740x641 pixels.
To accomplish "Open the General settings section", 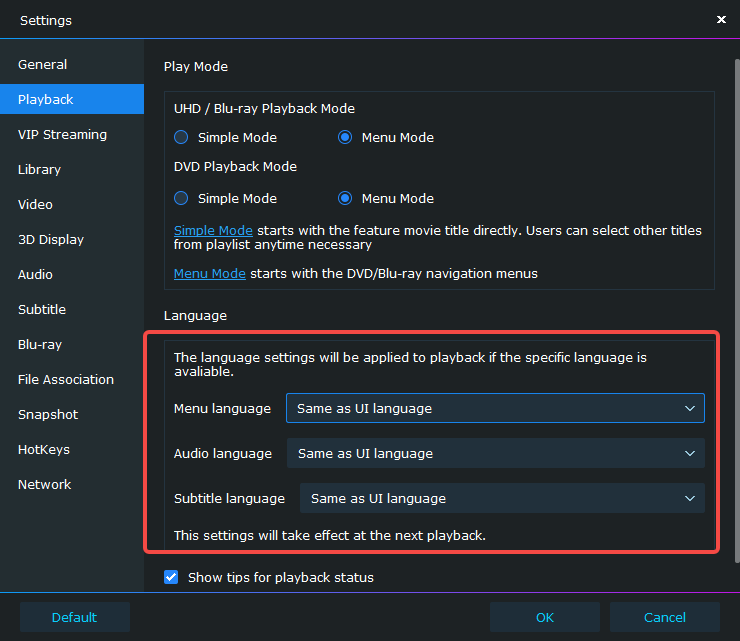I will (43, 65).
